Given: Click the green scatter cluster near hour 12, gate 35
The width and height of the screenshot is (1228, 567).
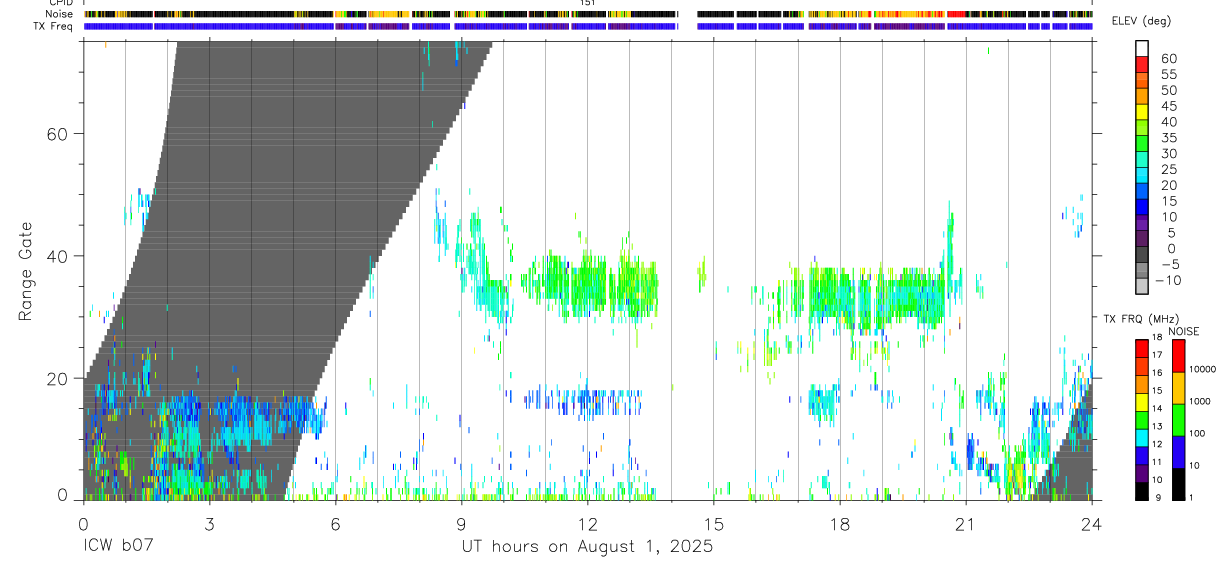Looking at the screenshot, I should pyautogui.click(x=590, y=285).
